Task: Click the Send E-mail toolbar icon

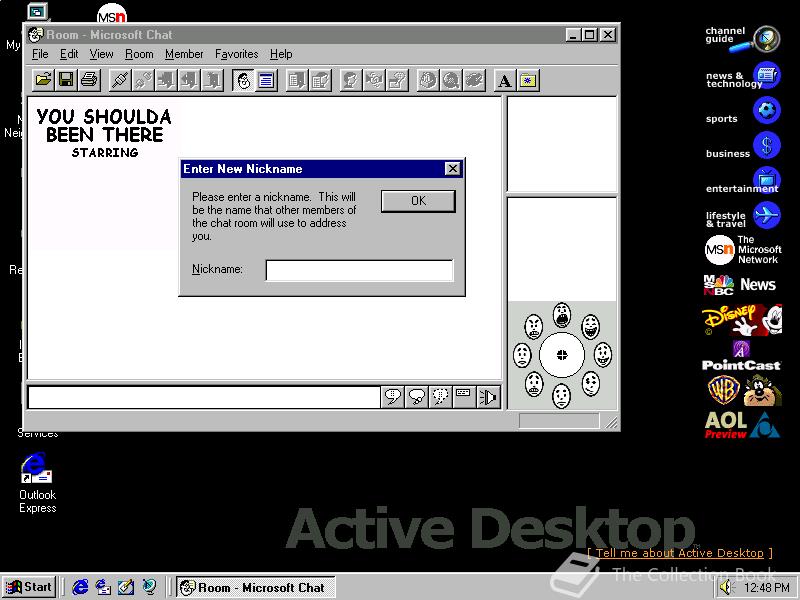Action: pos(428,80)
